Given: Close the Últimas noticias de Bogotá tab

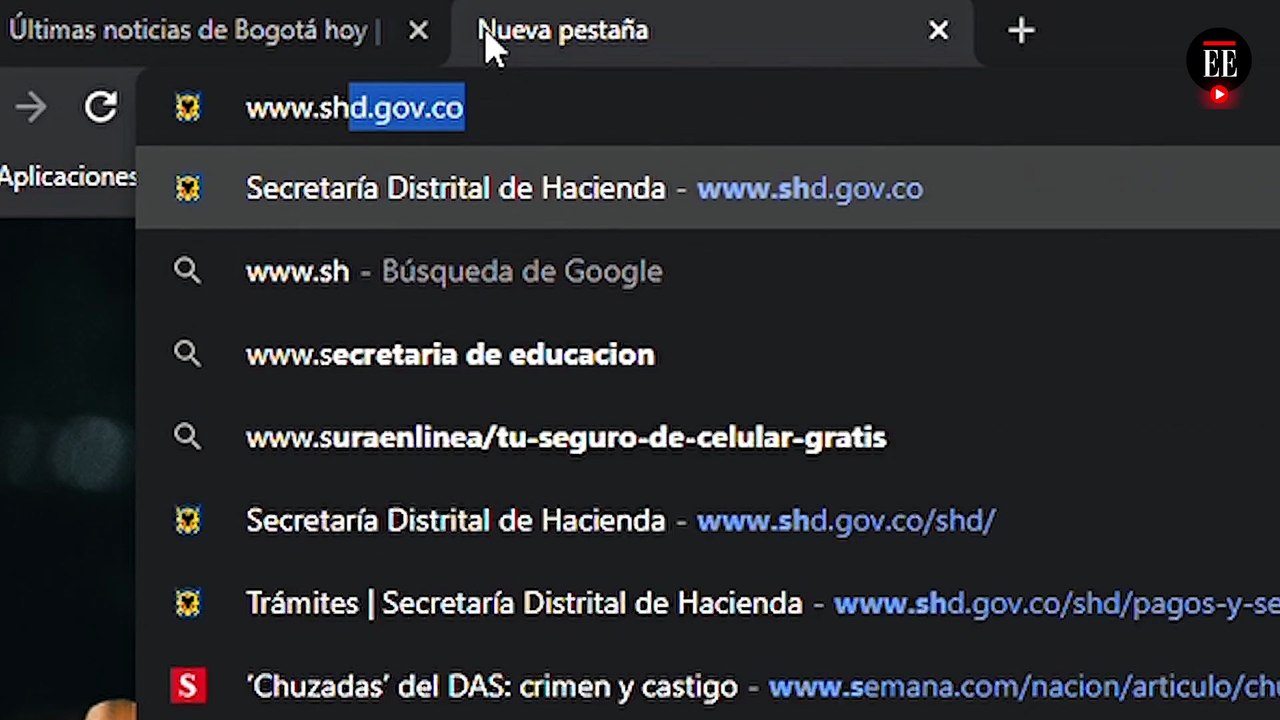Looking at the screenshot, I should pyautogui.click(x=418, y=31).
